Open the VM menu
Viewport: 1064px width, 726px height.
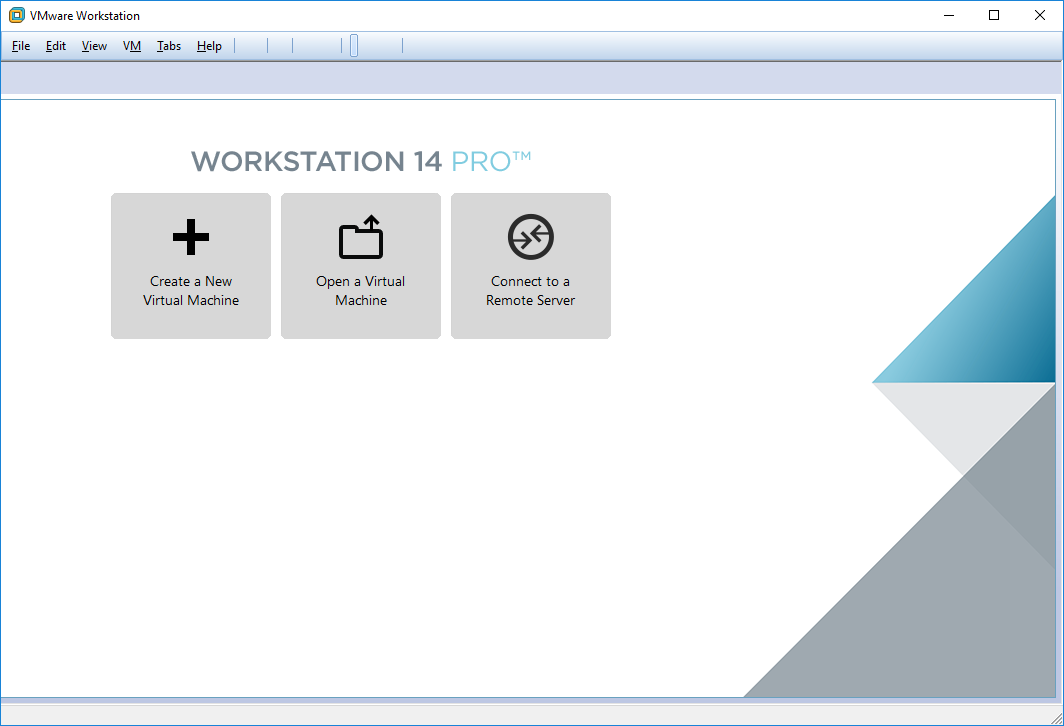(x=132, y=46)
